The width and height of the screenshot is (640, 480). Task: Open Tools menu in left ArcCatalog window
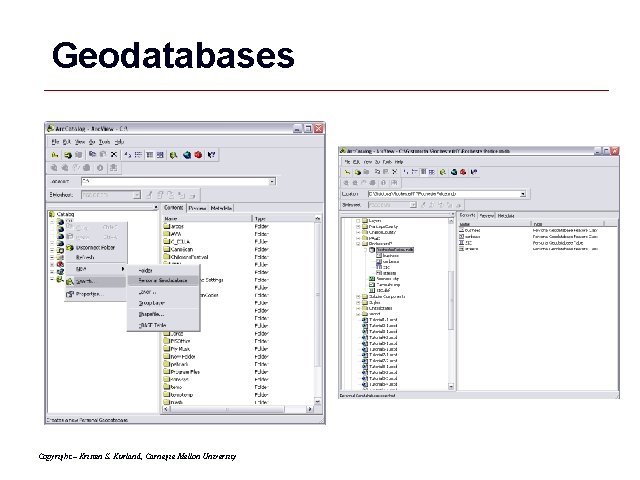pos(104,142)
